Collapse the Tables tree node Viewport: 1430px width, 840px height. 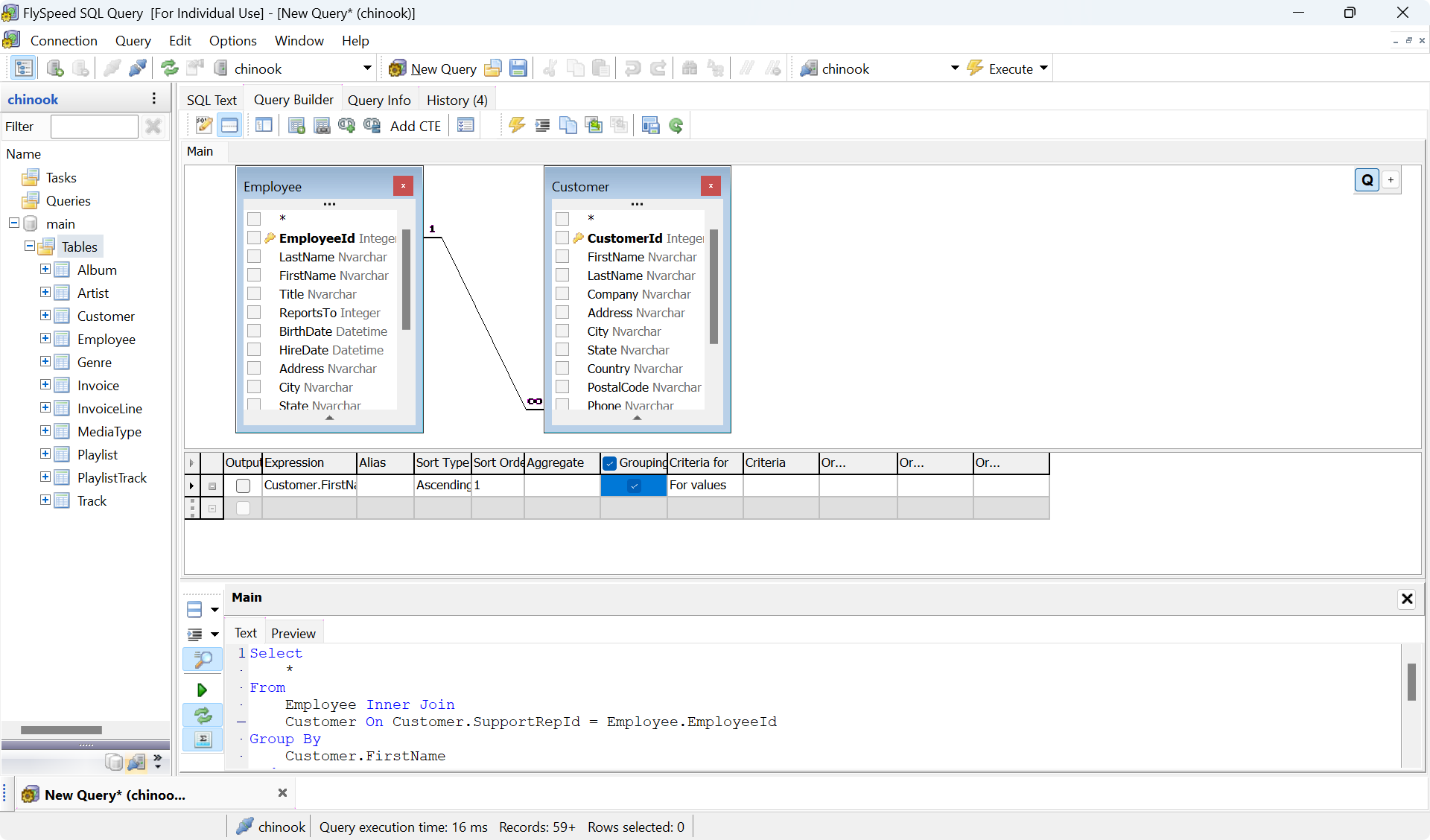(30, 246)
